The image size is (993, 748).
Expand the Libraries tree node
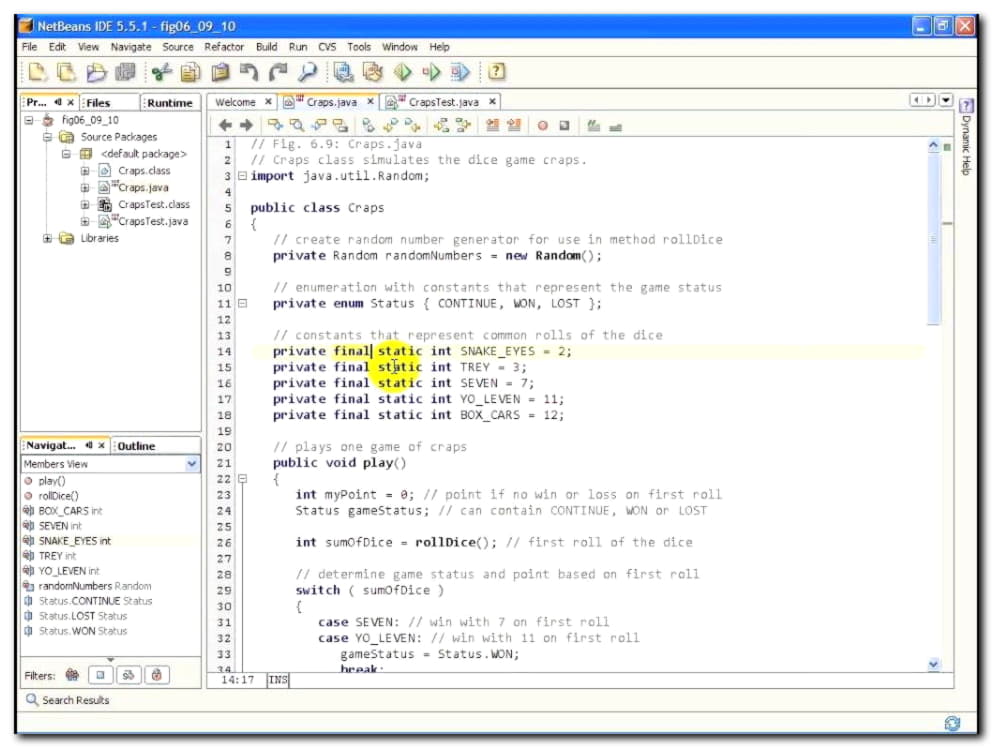click(47, 238)
